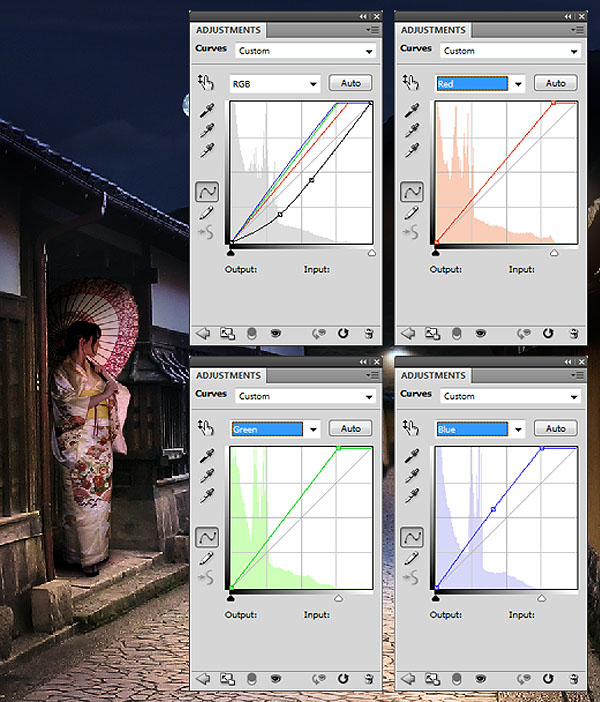600x702 pixels.
Task: Toggle layer visibility eye in Green panel
Action: [275, 679]
